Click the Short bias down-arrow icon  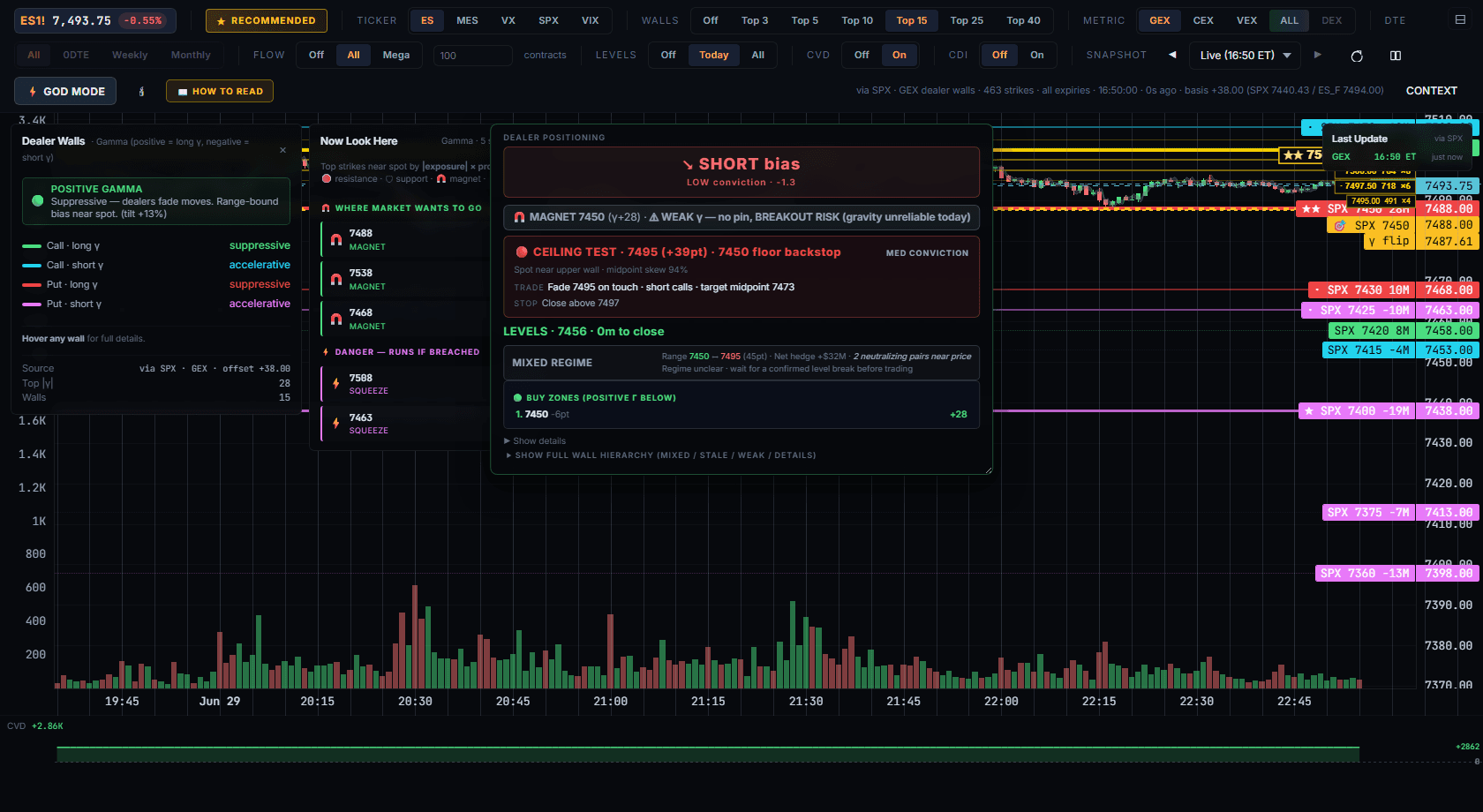tap(688, 164)
